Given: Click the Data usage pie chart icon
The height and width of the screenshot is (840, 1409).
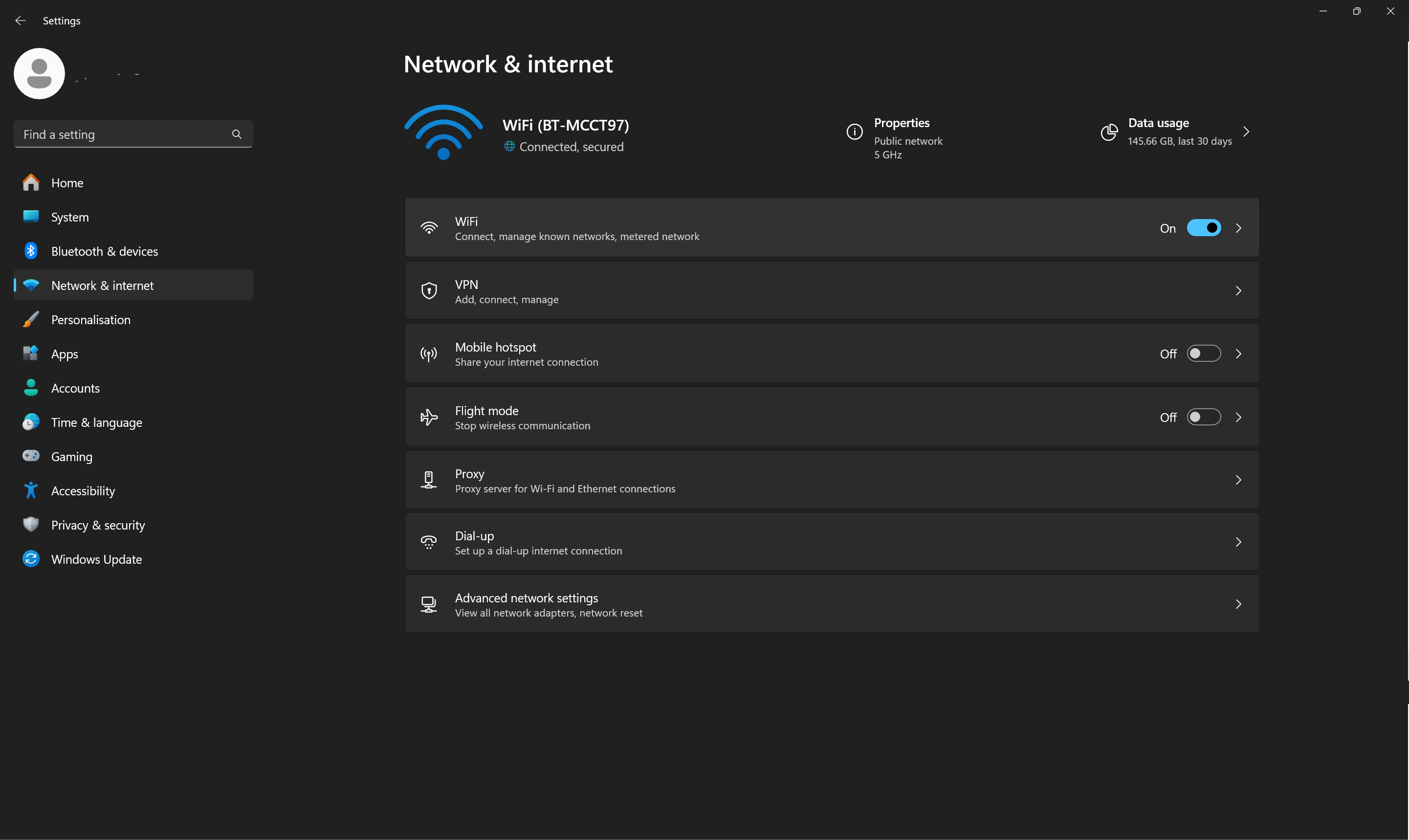Looking at the screenshot, I should [1109, 132].
